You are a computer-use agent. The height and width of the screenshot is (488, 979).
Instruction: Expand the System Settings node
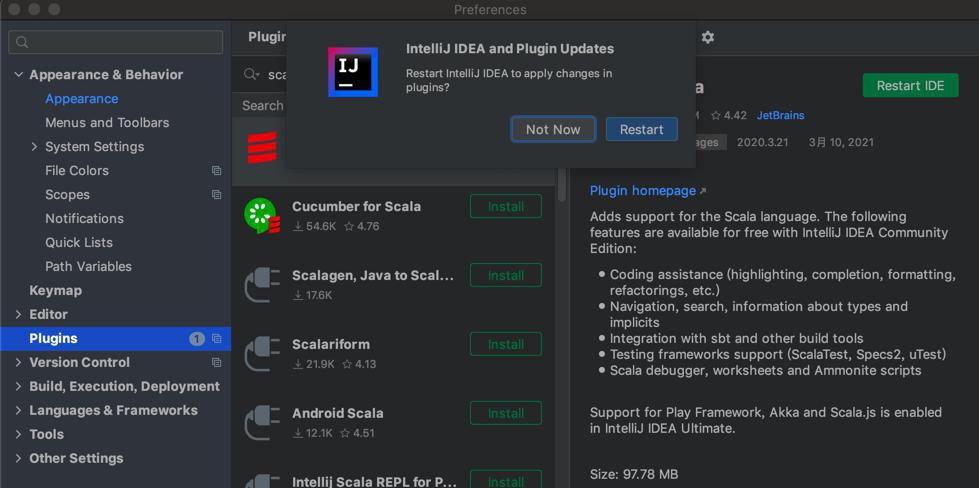point(34,147)
